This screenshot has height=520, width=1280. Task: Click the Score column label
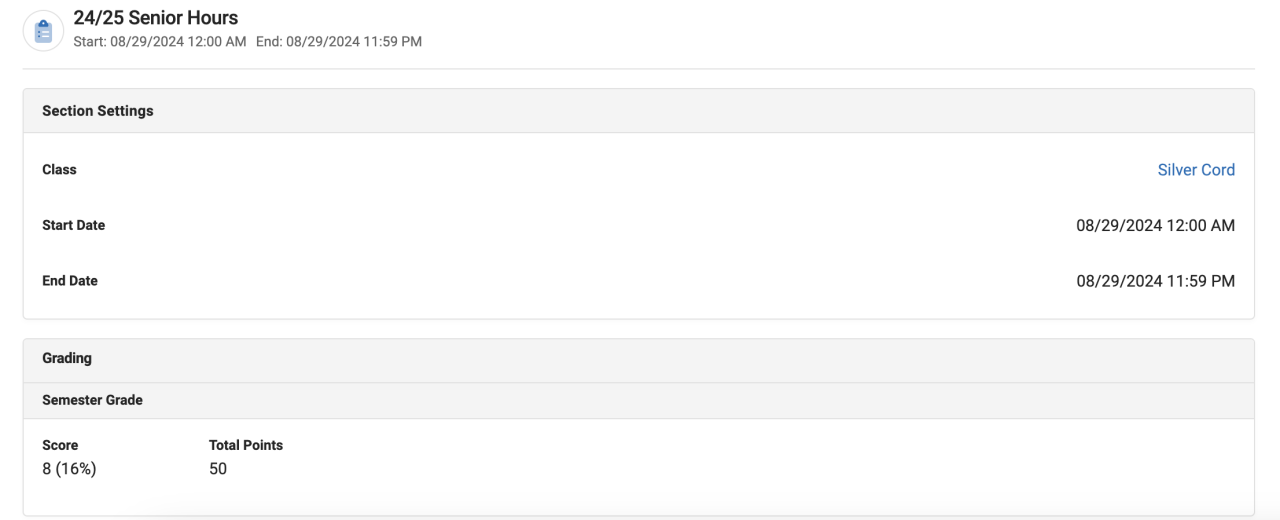[x=60, y=445]
